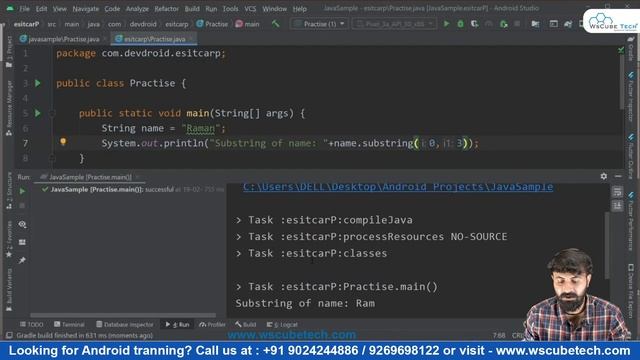
Task: Click the Stop icon in the toolbar
Action: pyautogui.click(x=517, y=24)
